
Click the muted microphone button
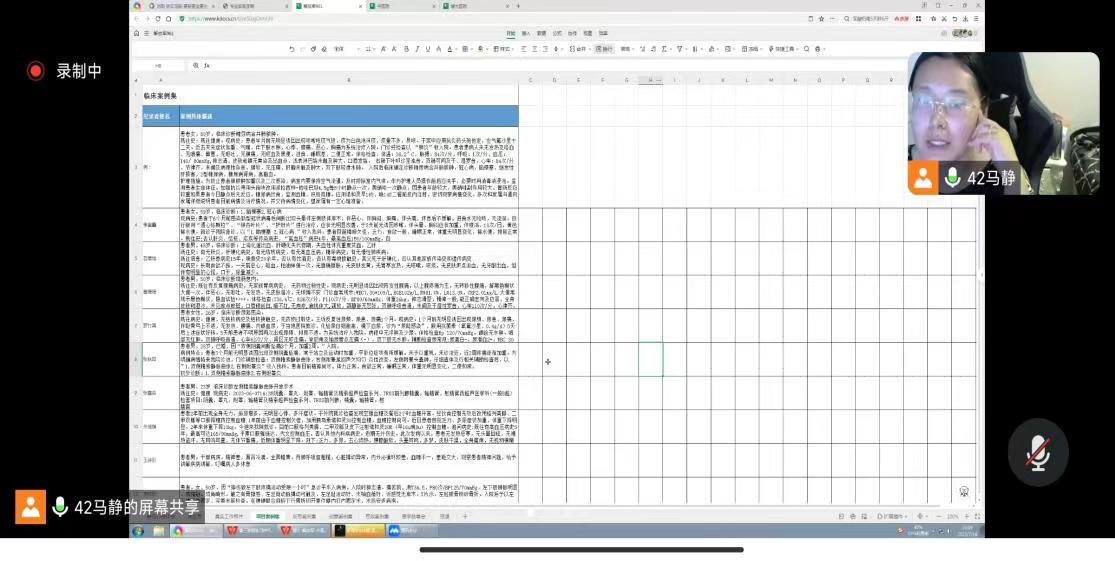point(1038,453)
